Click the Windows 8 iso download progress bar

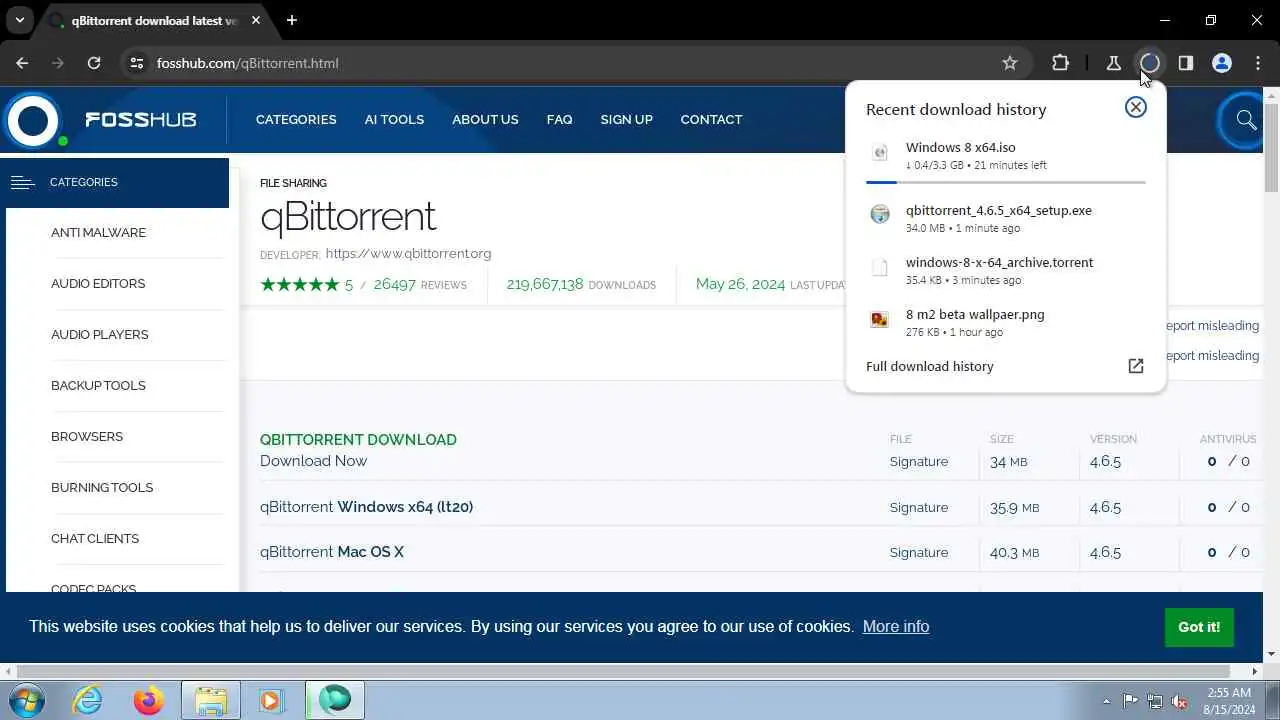(1006, 182)
